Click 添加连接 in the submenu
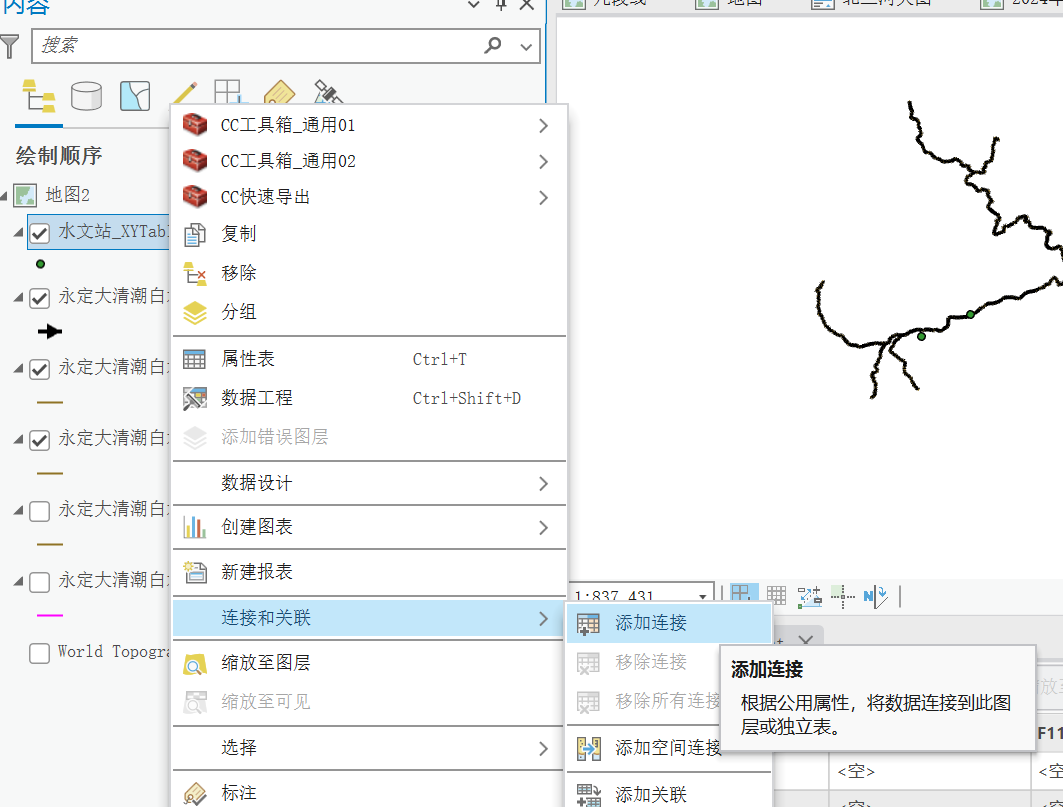Image resolution: width=1063 pixels, height=807 pixels. [x=669, y=623]
